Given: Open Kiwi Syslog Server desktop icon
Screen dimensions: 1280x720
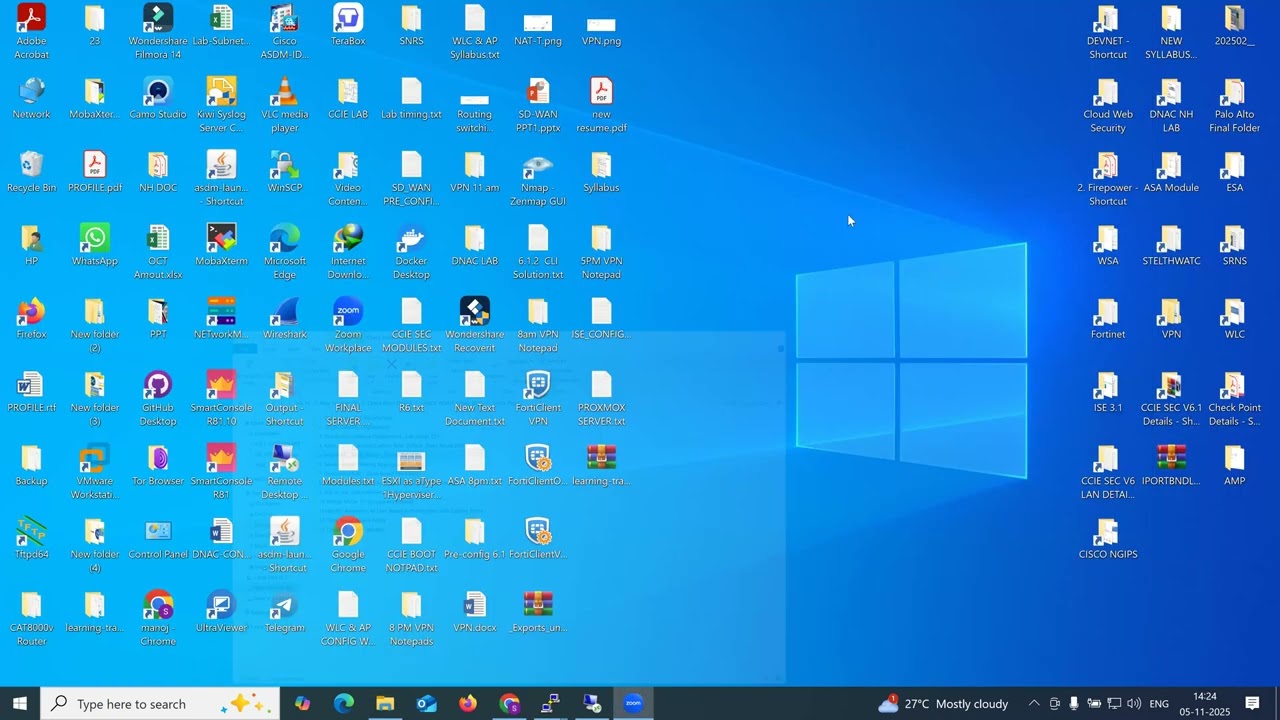Looking at the screenshot, I should (221, 105).
